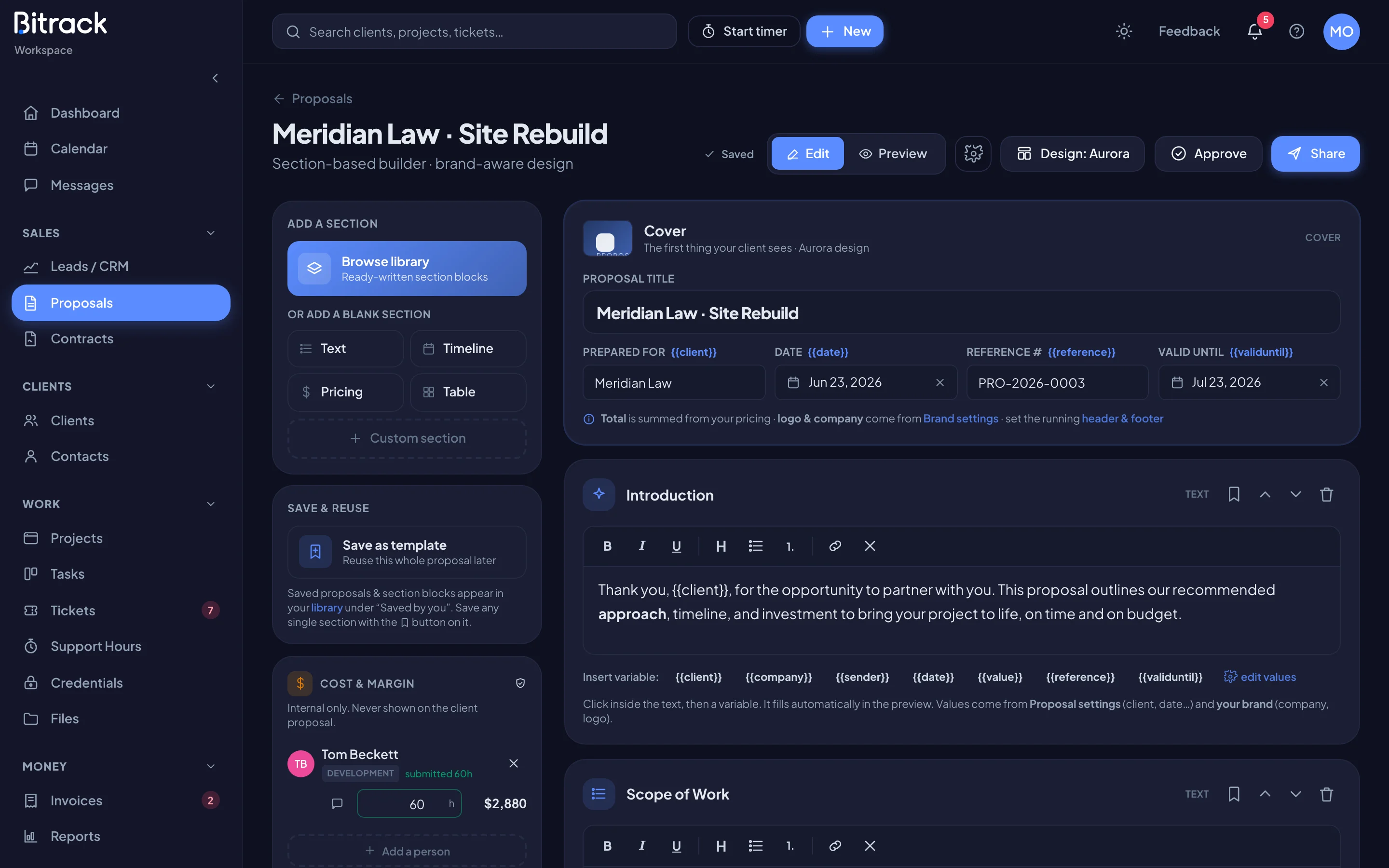The height and width of the screenshot is (868, 1389).
Task: Apply underline in Introduction toolbar
Action: [676, 546]
